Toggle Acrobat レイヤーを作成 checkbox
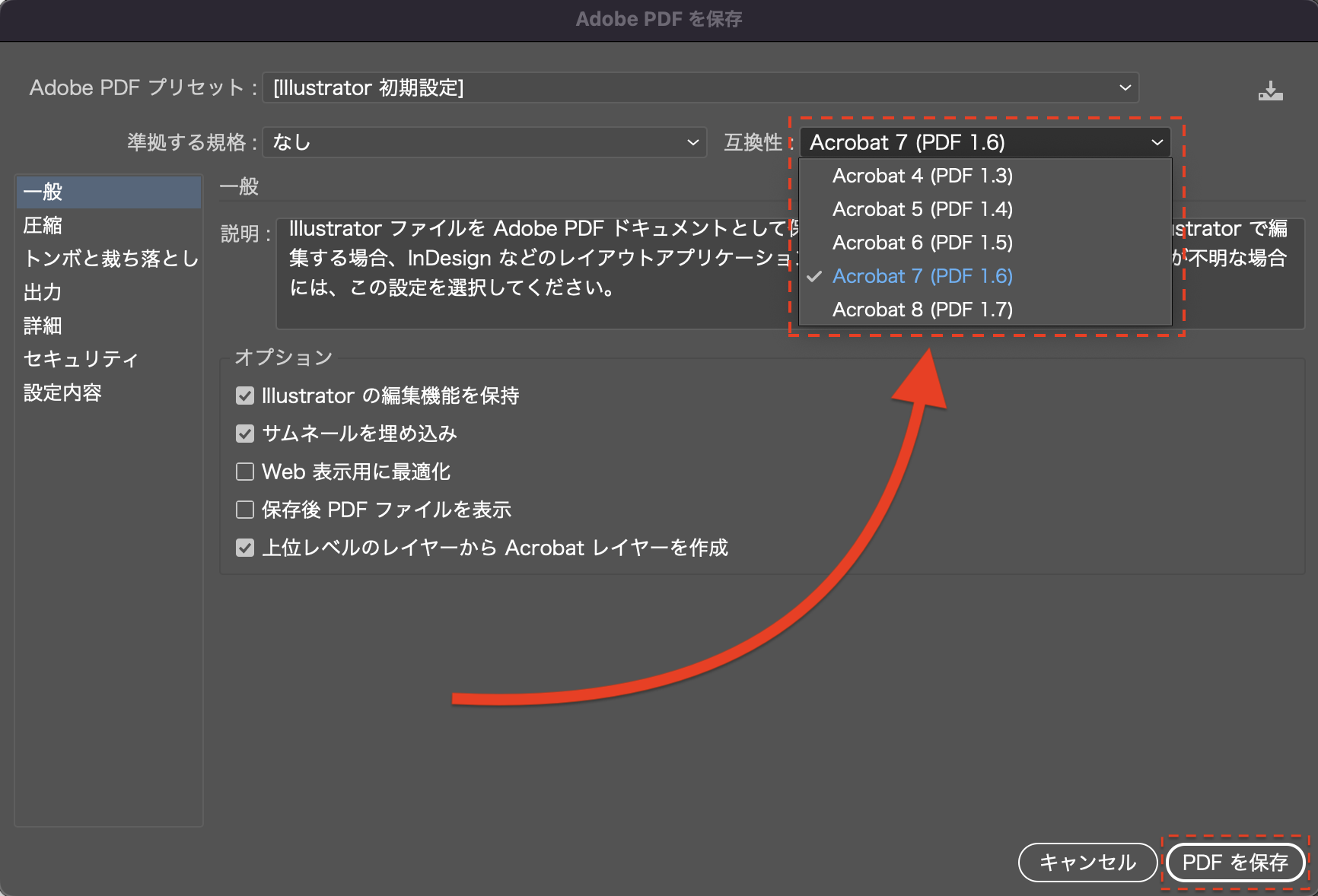The width and height of the screenshot is (1318, 896). click(x=245, y=548)
